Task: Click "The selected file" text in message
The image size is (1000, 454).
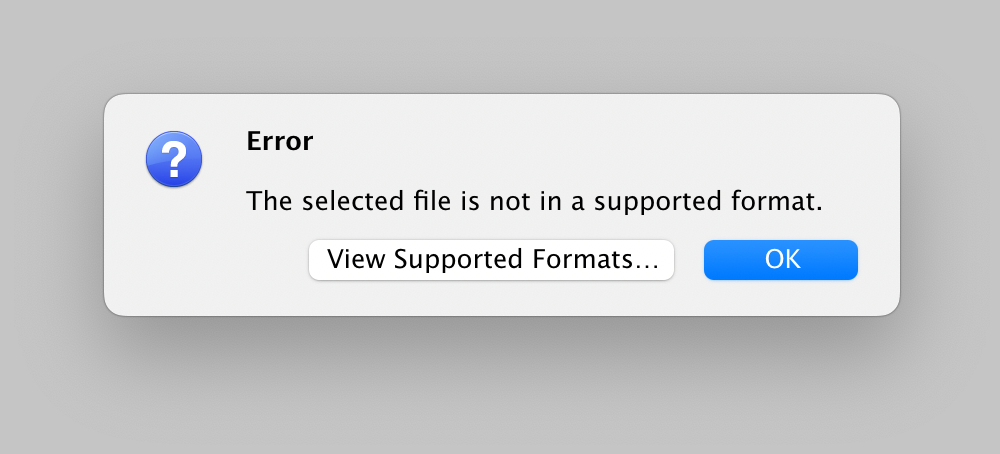Action: point(325,201)
